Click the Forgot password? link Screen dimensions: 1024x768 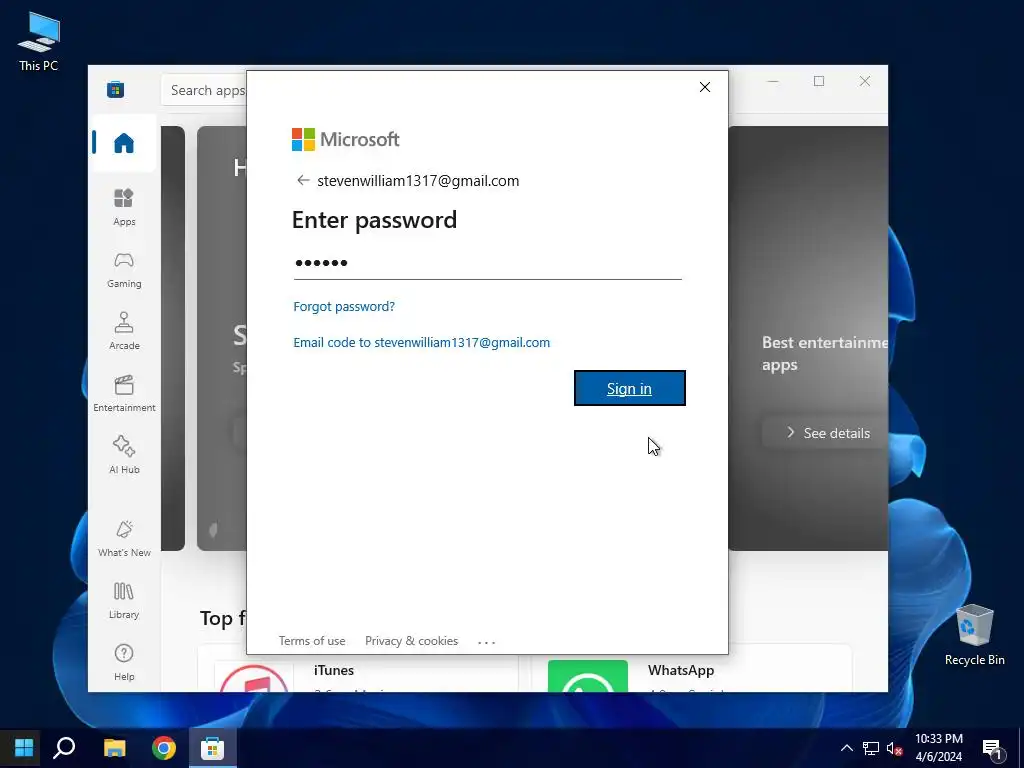[x=344, y=306]
